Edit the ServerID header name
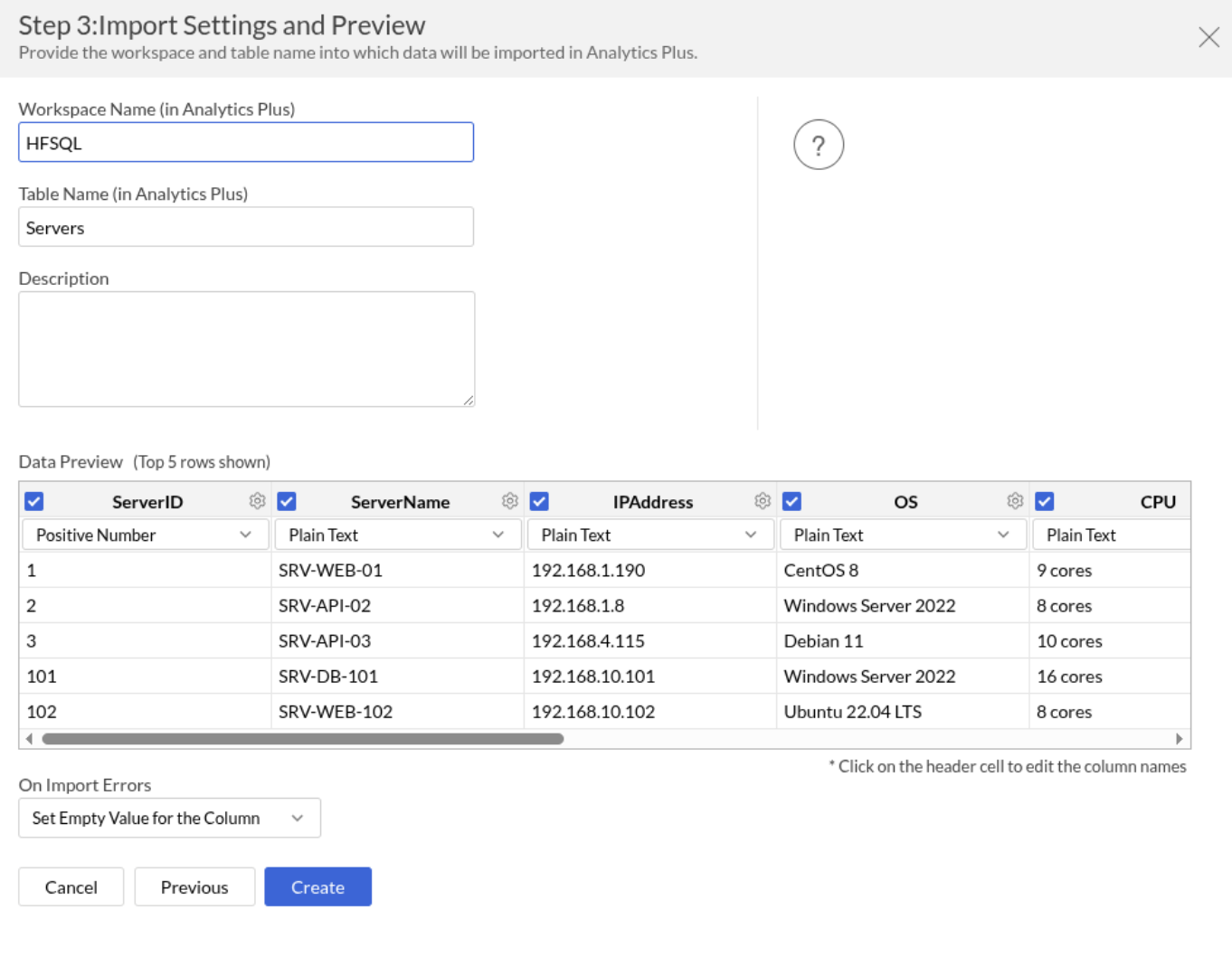This screenshot has height=966, width=1232. click(147, 502)
